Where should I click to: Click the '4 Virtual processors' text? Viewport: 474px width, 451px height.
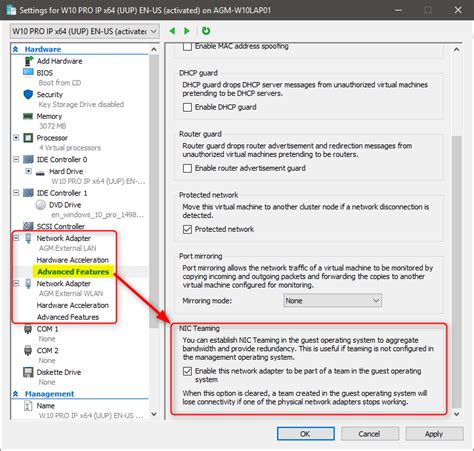70,148
